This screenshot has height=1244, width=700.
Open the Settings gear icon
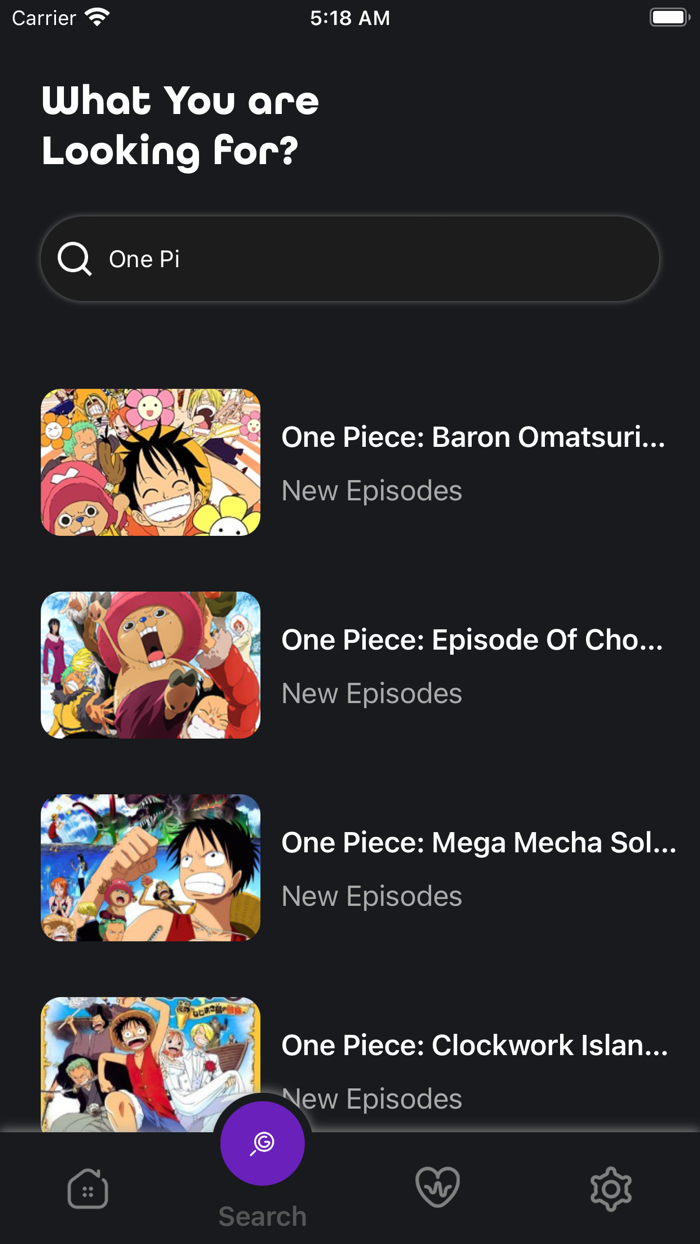click(x=611, y=1189)
